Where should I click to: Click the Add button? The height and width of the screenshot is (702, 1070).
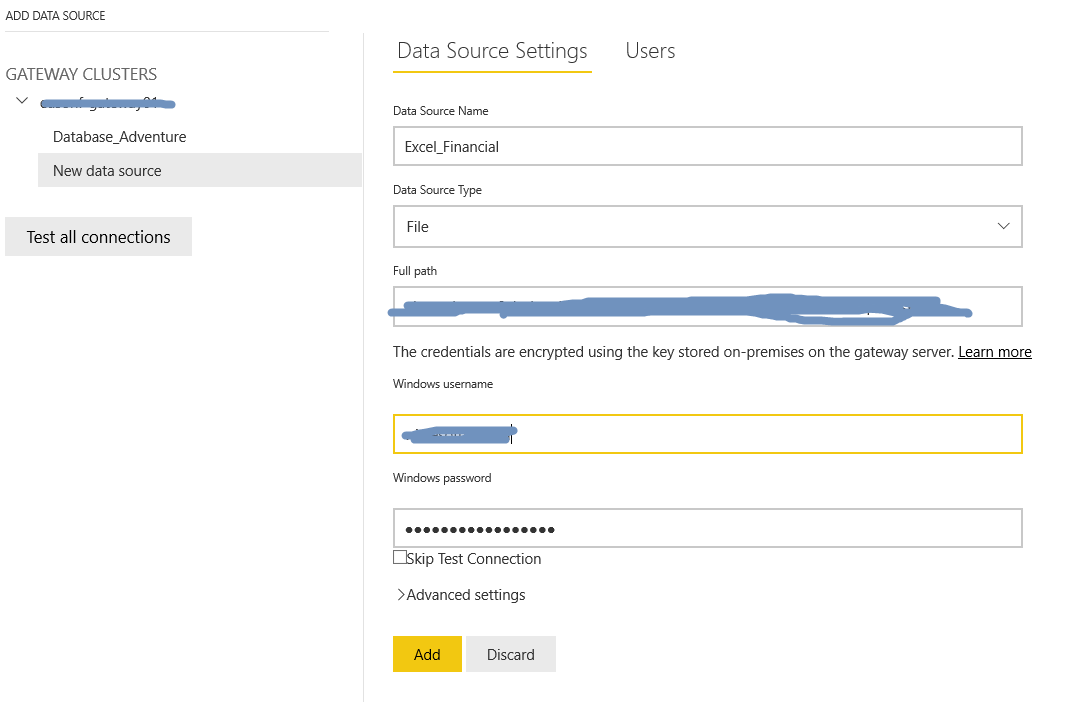point(427,654)
